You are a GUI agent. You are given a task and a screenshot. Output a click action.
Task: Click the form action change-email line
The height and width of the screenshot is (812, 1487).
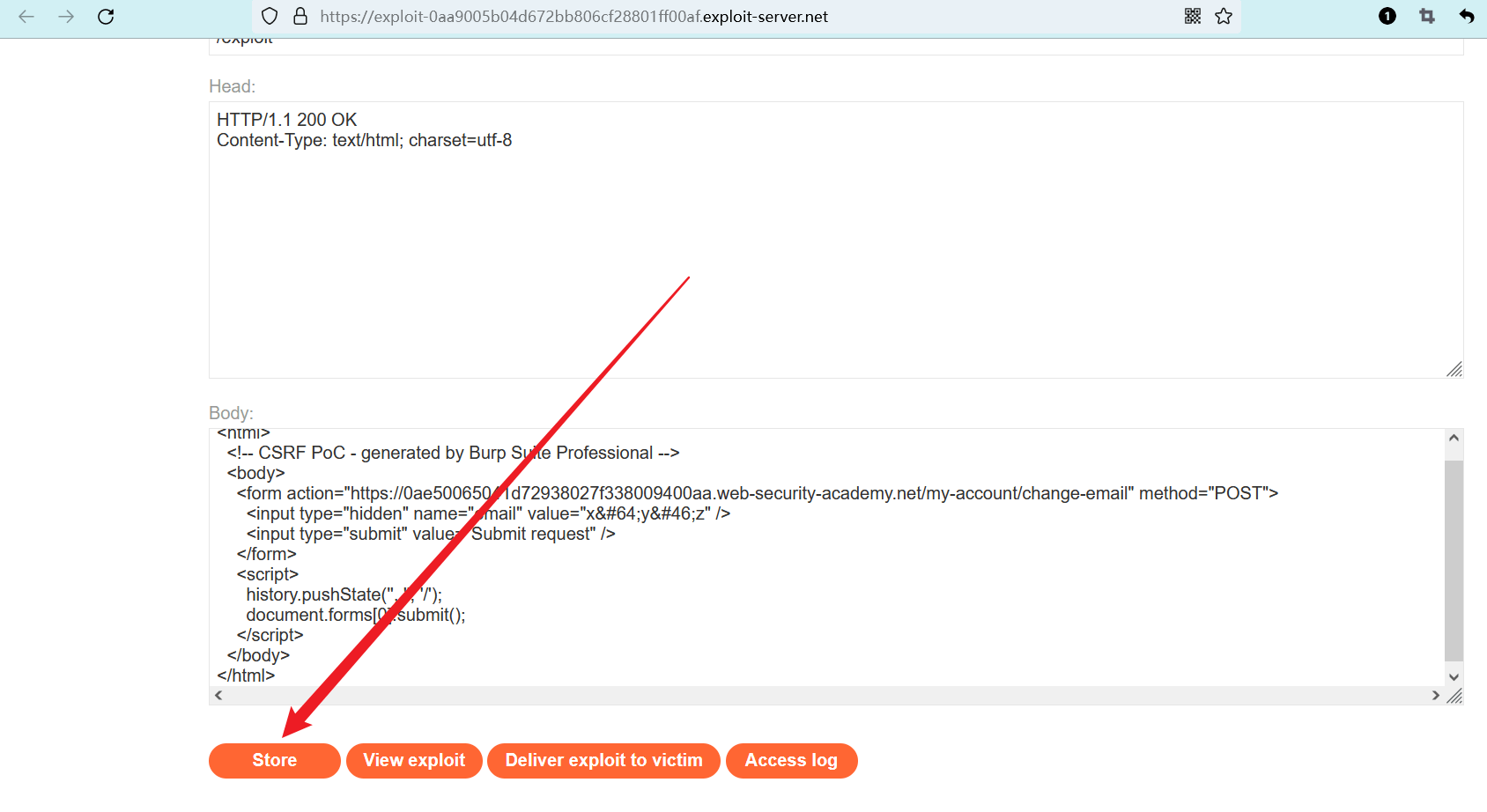pos(758,493)
